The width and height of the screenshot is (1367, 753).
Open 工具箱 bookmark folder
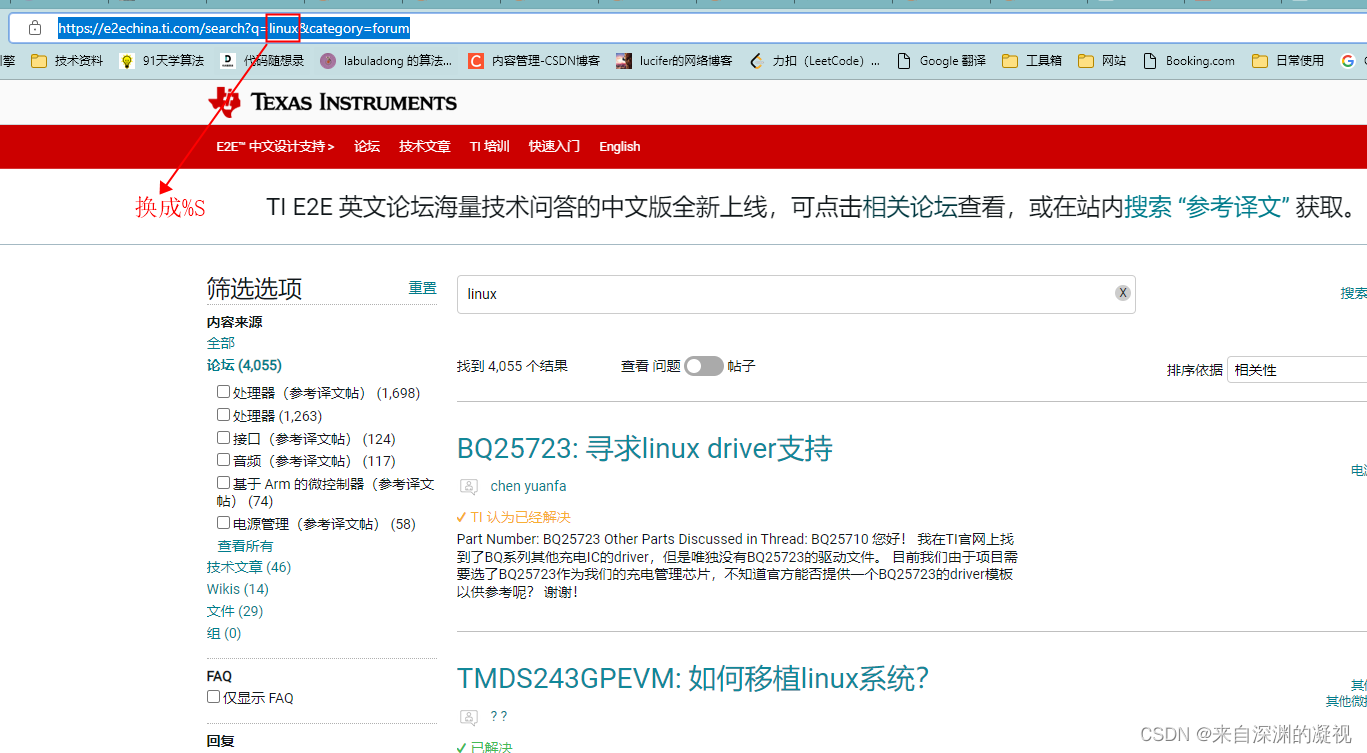[1032, 61]
